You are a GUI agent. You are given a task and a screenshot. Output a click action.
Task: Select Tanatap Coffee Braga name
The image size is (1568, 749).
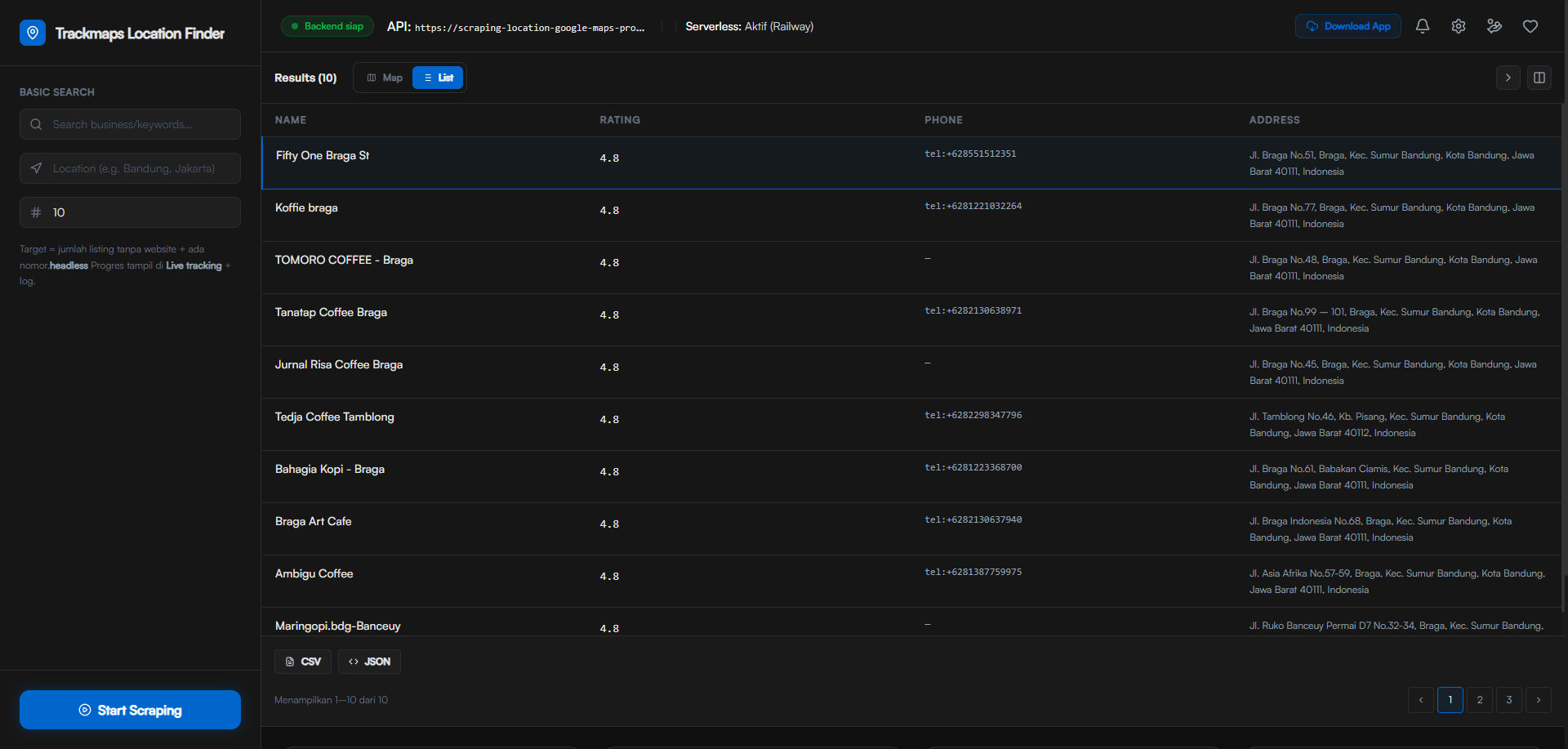coord(331,312)
